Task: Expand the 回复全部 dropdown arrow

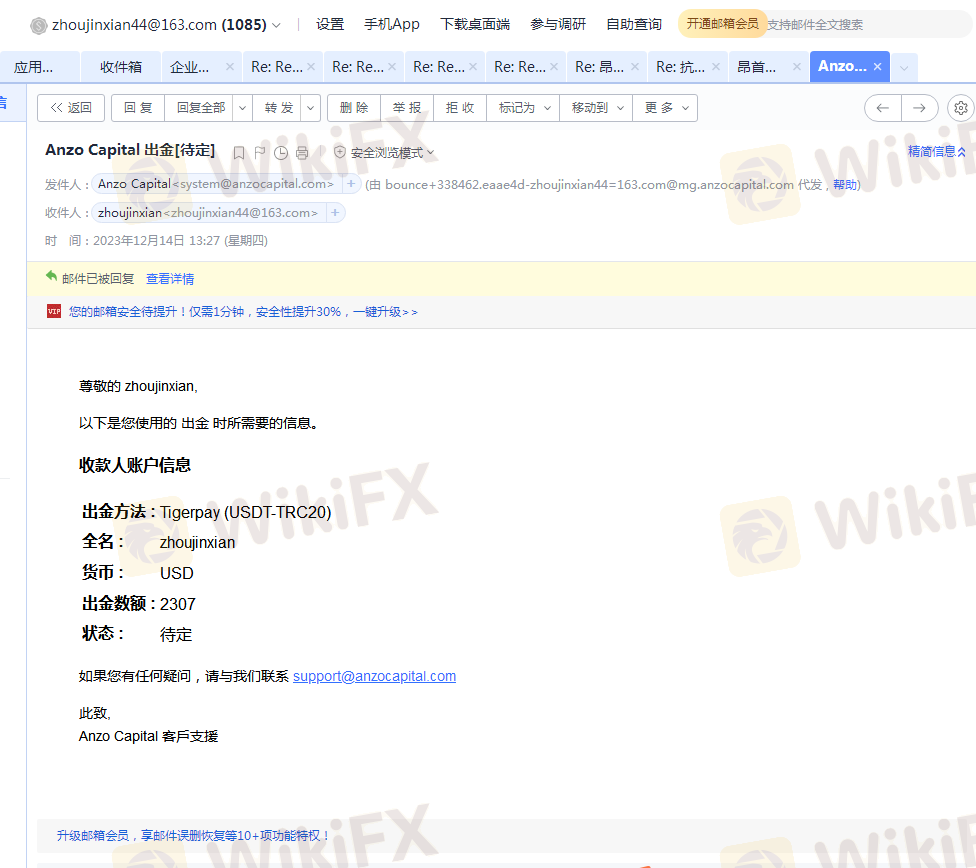Action: click(x=243, y=108)
